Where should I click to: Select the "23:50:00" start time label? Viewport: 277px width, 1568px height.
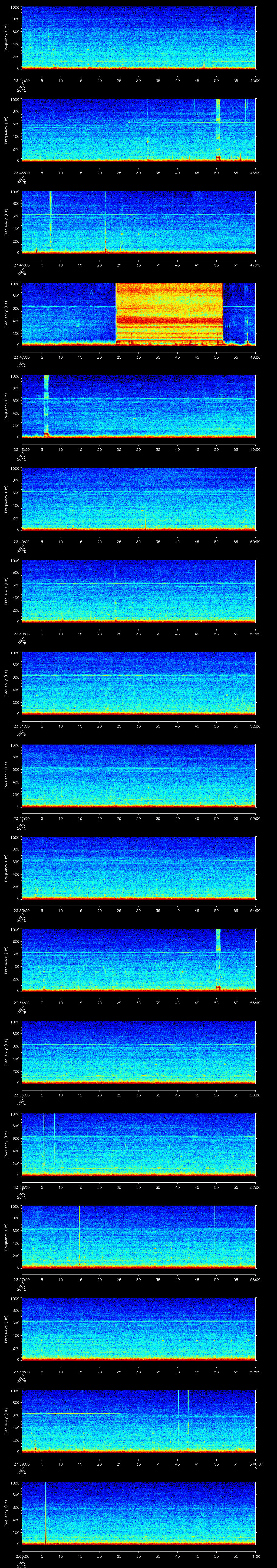[21, 634]
